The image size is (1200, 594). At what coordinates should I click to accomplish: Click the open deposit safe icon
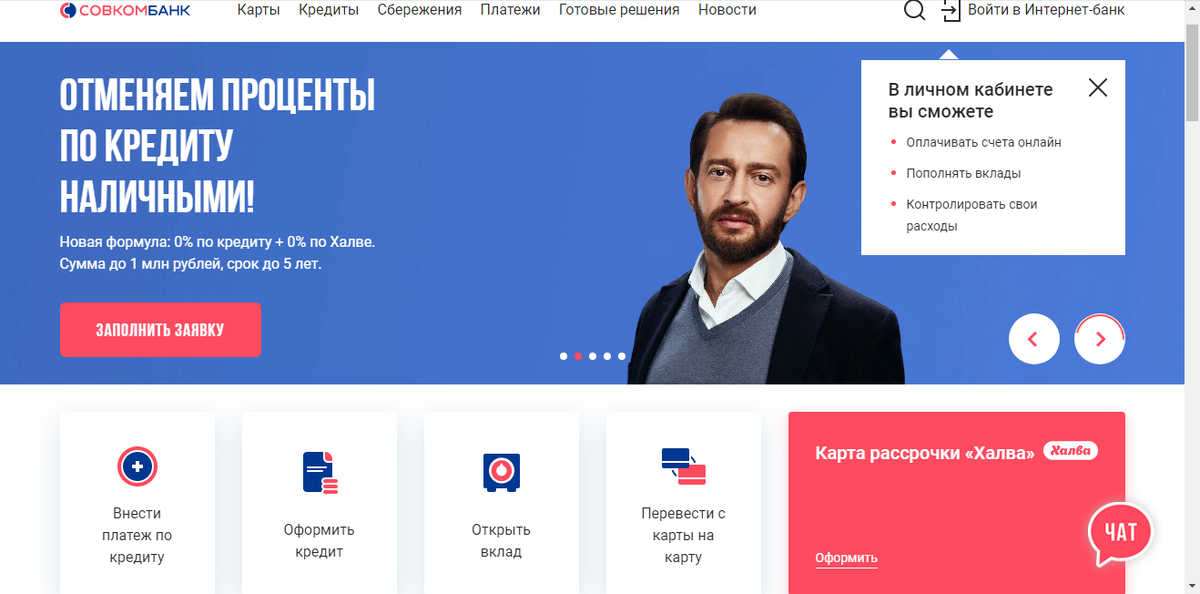pos(501,471)
